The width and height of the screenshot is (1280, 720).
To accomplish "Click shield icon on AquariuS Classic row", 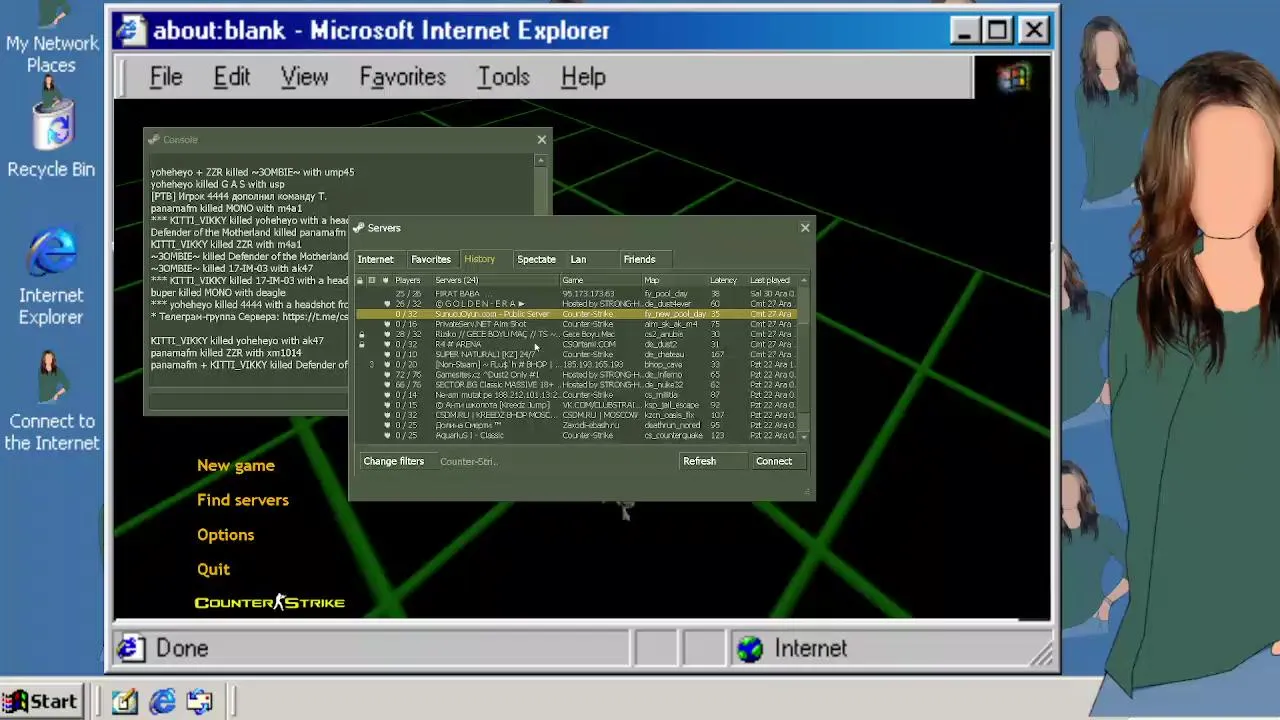I will point(386,435).
